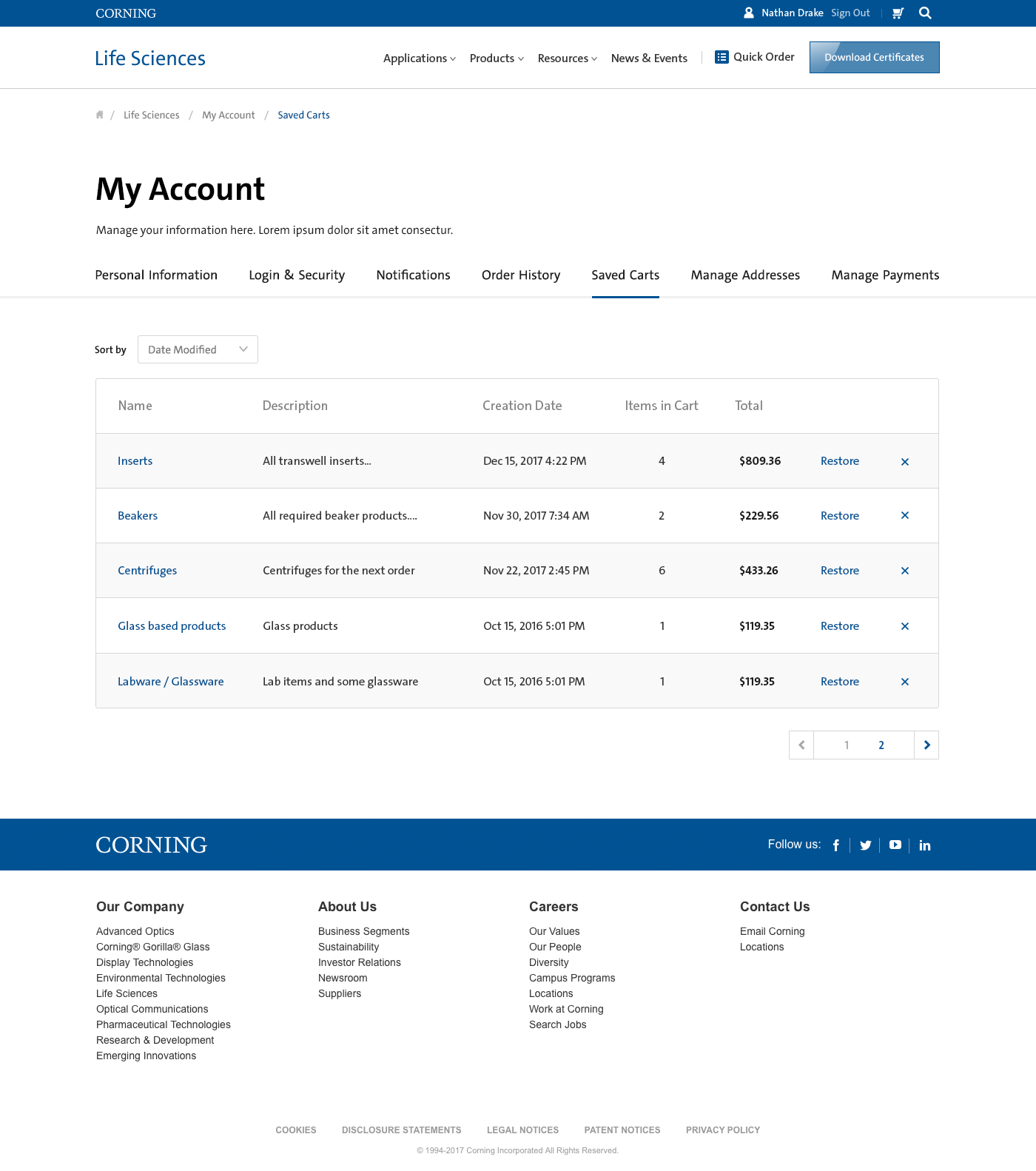Image resolution: width=1036 pixels, height=1171 pixels.
Task: Open the Glass based products link
Action: pos(172,626)
